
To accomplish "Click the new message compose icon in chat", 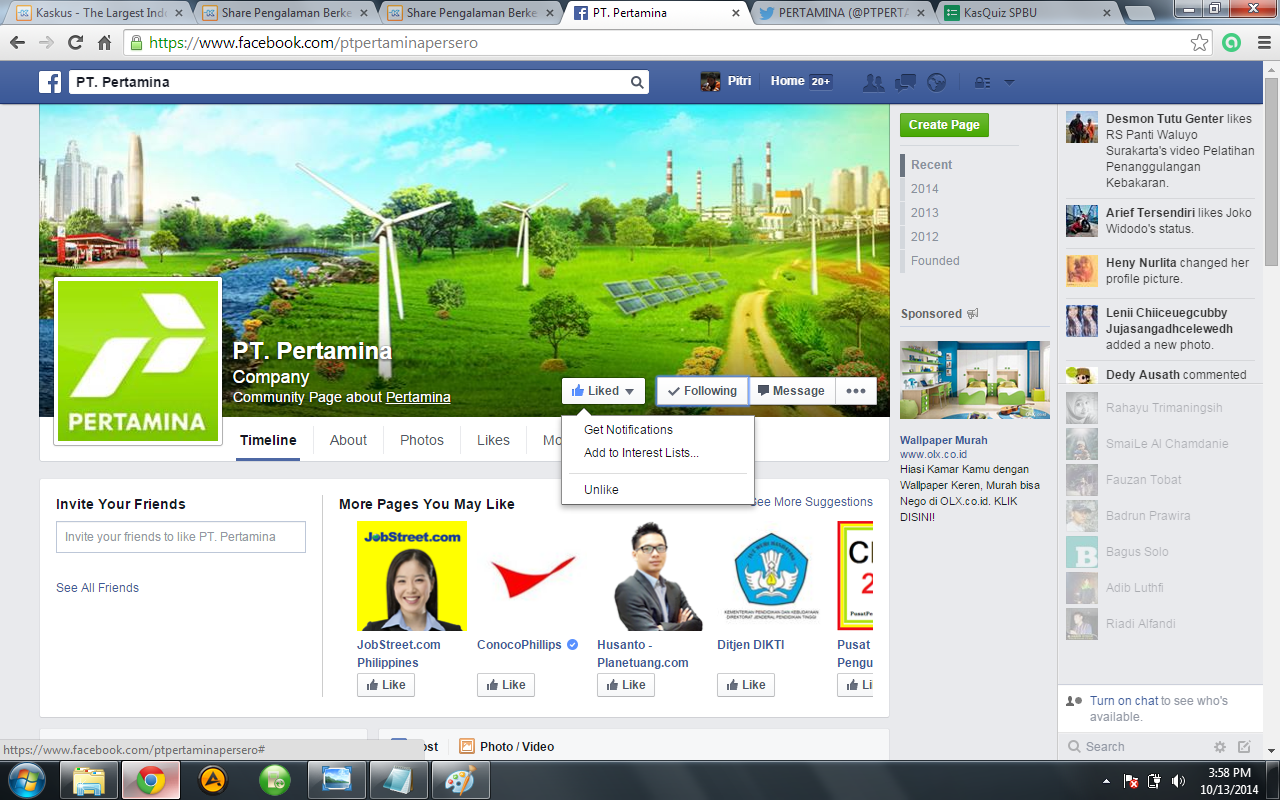I will click(x=1244, y=746).
